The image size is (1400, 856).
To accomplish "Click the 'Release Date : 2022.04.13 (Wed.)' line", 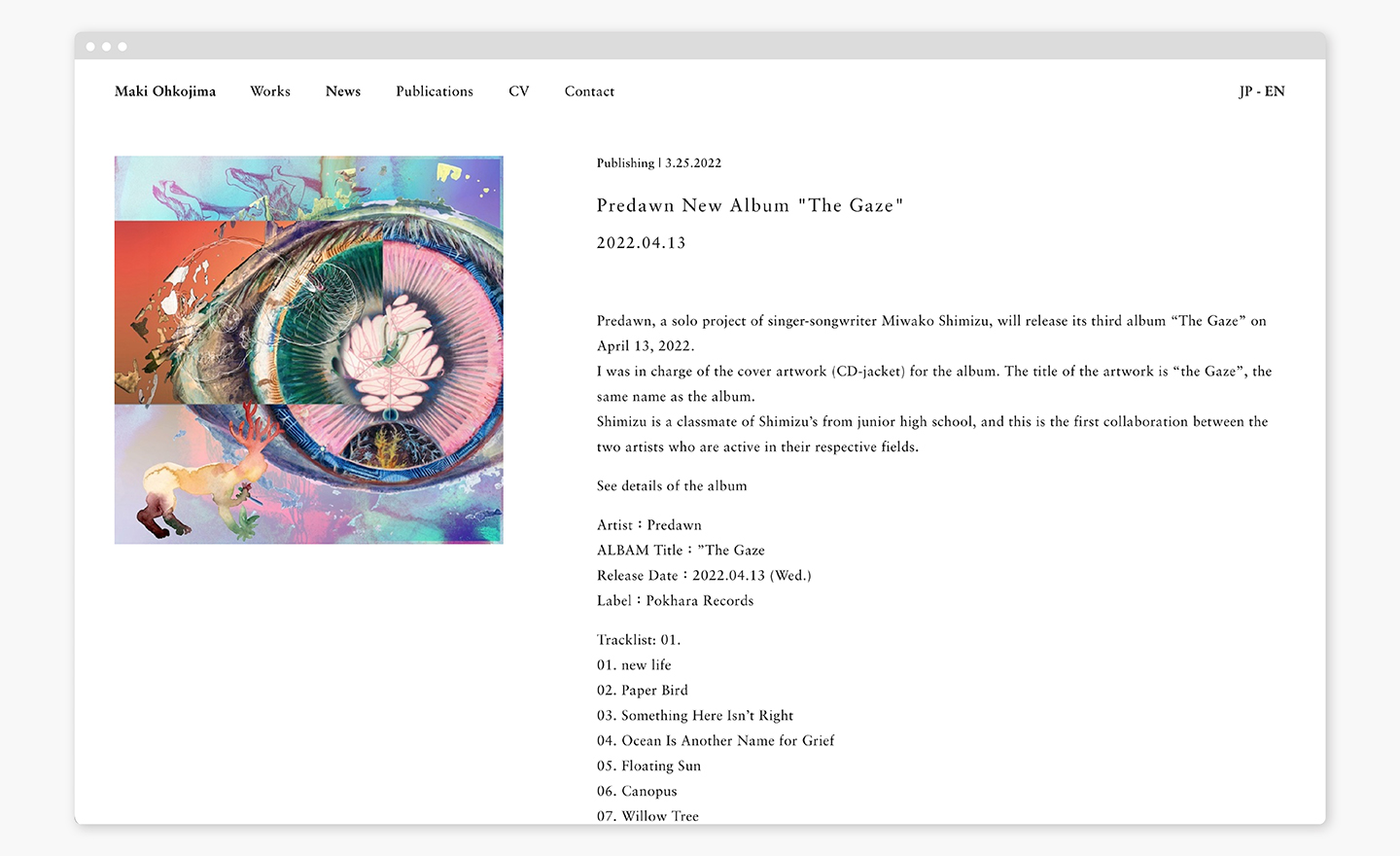I will pyautogui.click(x=704, y=576).
